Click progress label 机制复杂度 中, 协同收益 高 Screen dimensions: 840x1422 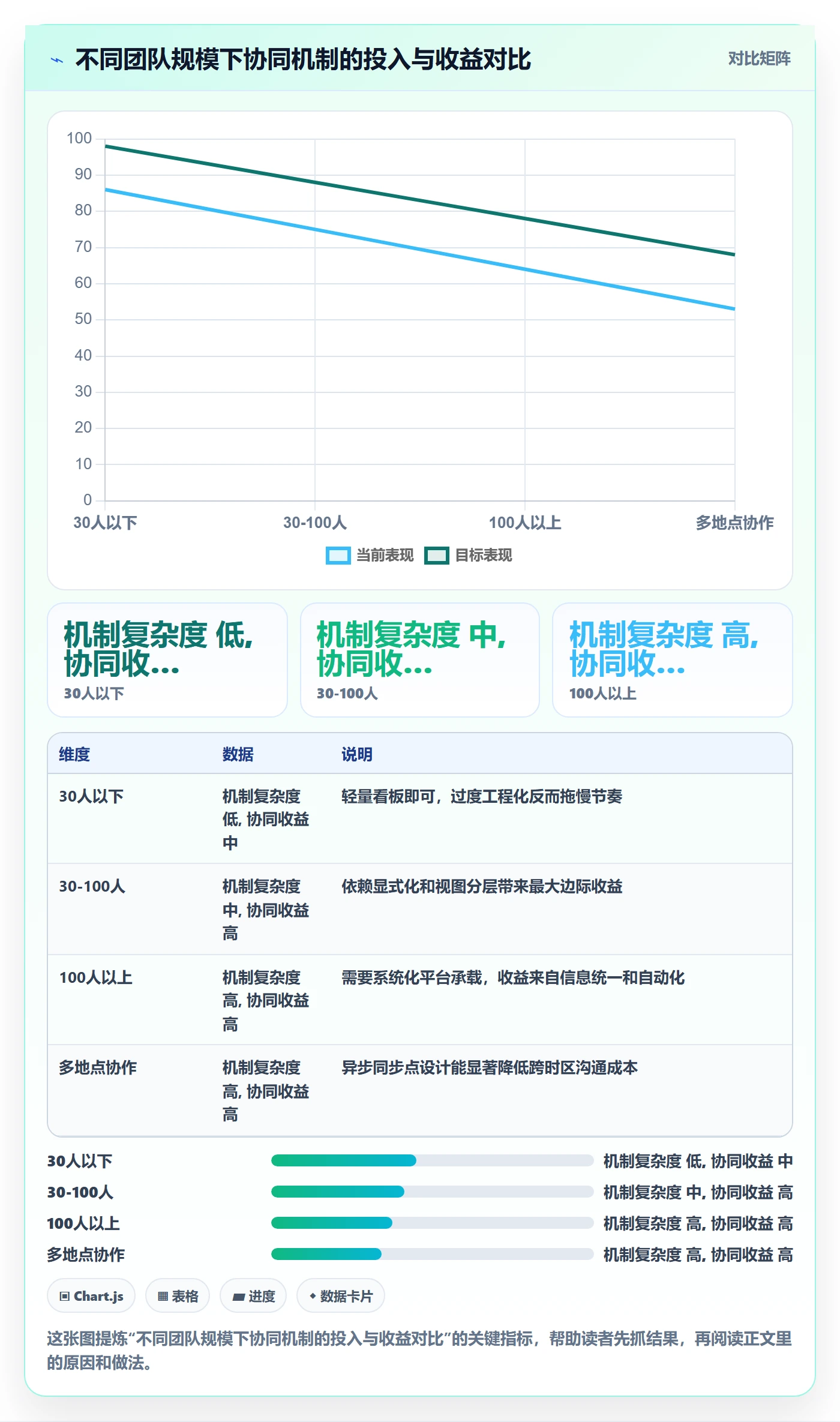[698, 1192]
